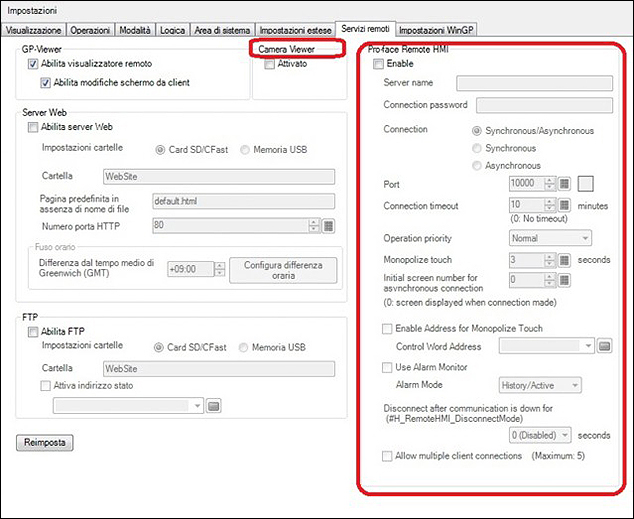Viewport: 634px width, 519px height.
Task: Toggle Abilita visualizzatore remoto checkbox
Action: pos(33,64)
